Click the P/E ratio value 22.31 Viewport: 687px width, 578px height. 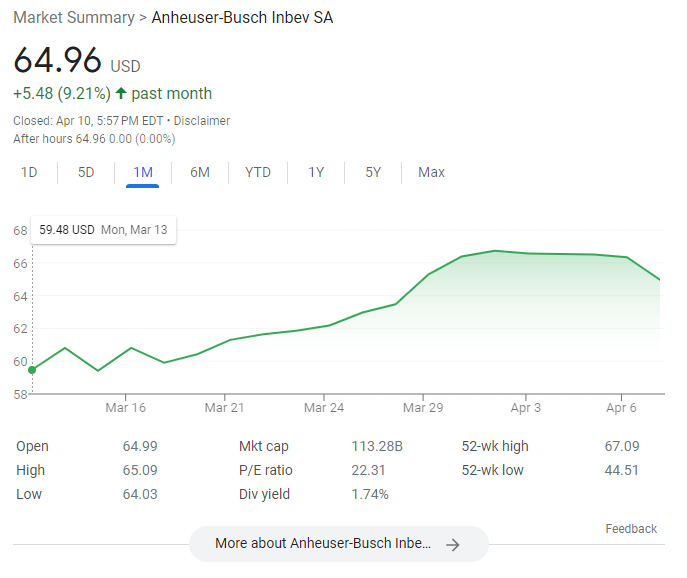tap(368, 470)
